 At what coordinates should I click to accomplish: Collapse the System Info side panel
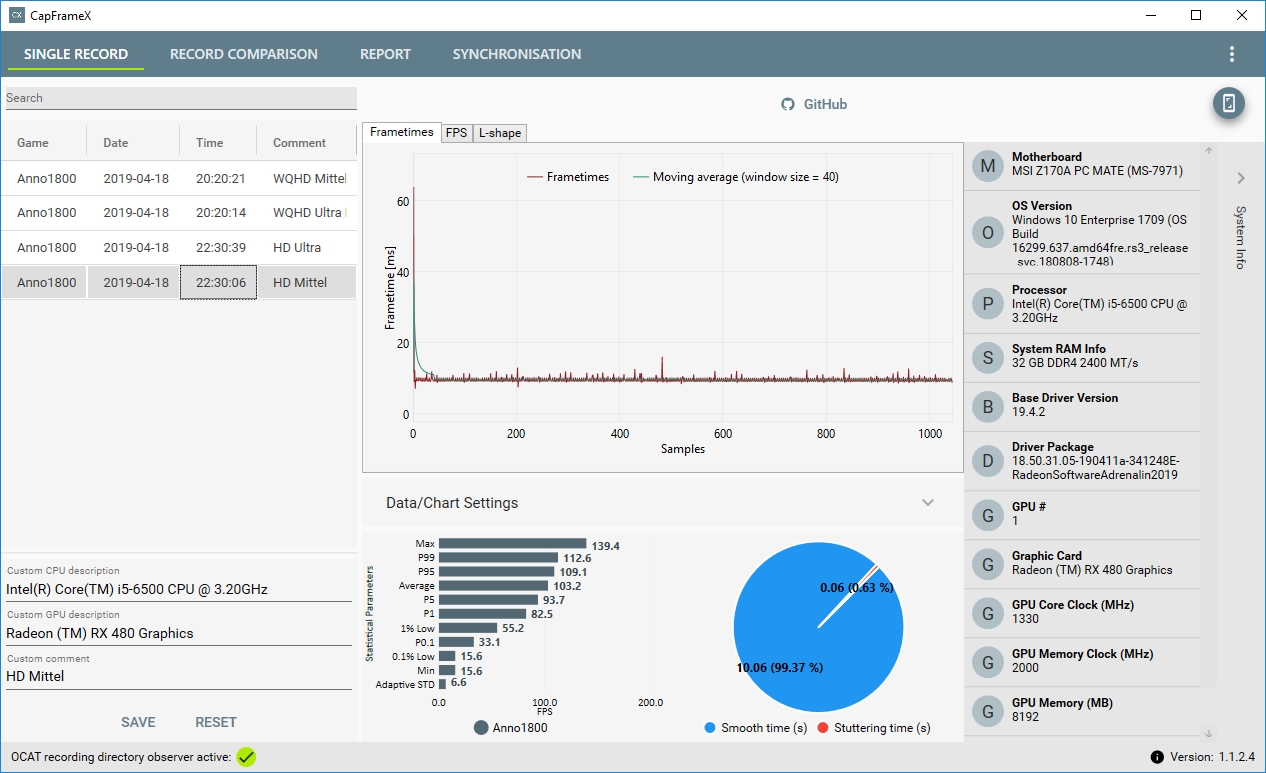click(1240, 178)
